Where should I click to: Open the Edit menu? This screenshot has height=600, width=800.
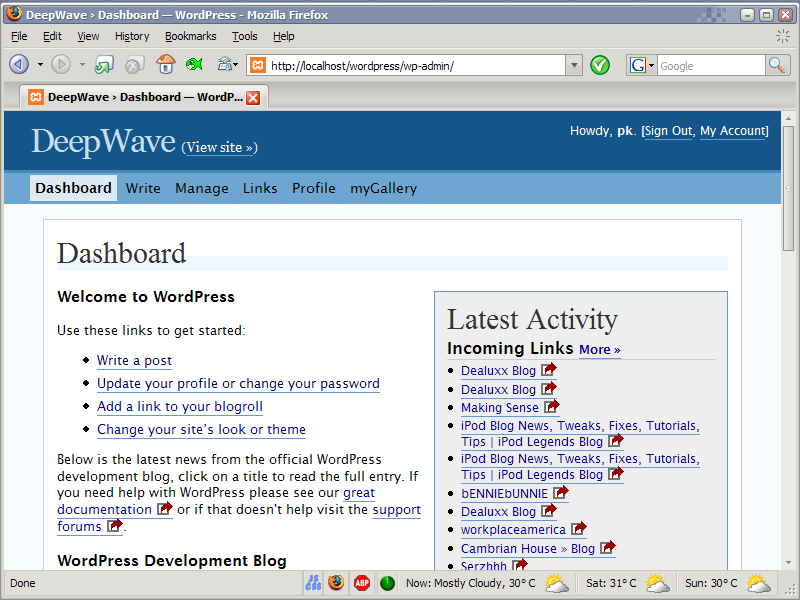tap(52, 36)
